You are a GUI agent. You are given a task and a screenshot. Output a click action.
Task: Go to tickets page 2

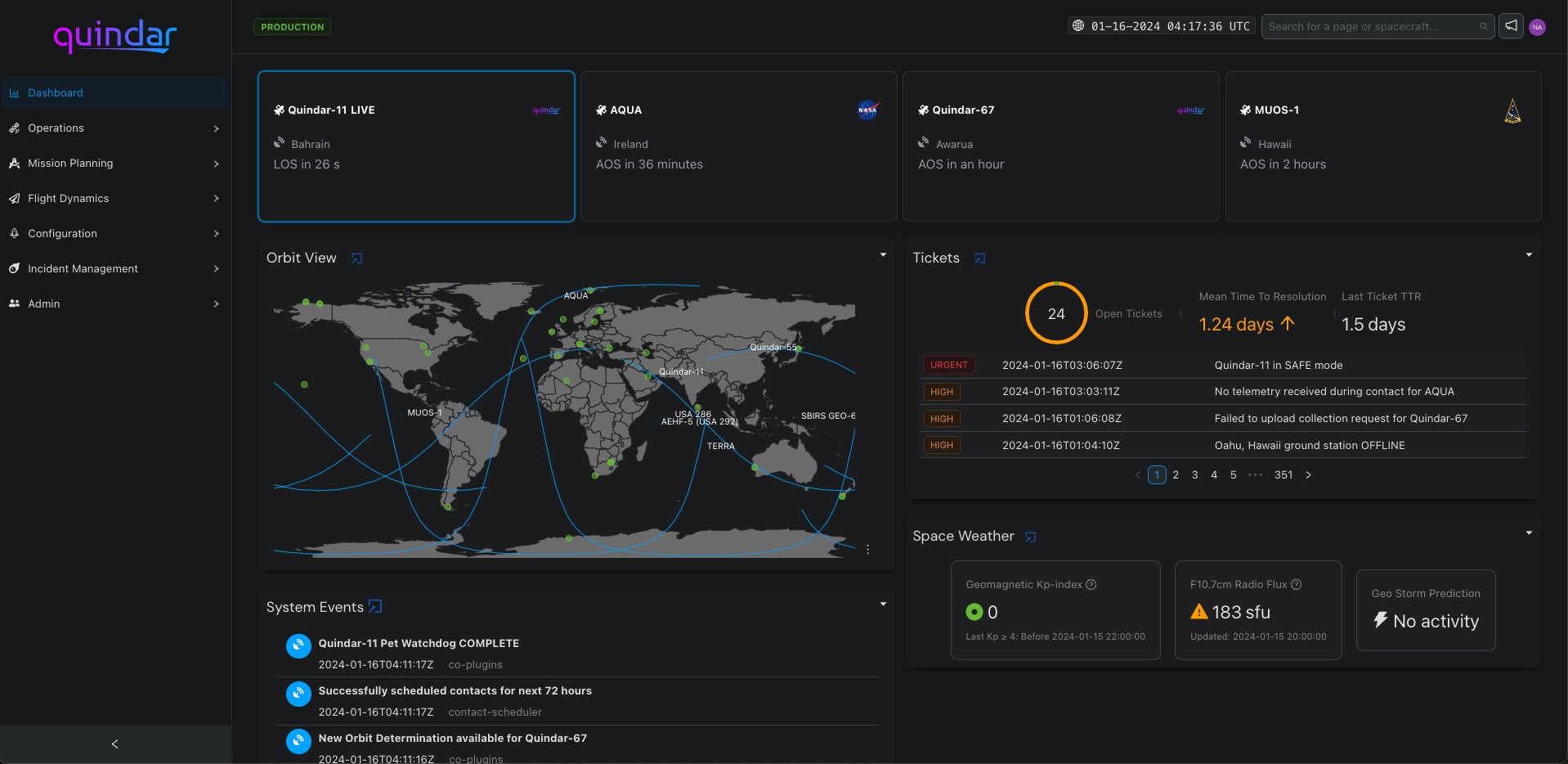point(1176,475)
